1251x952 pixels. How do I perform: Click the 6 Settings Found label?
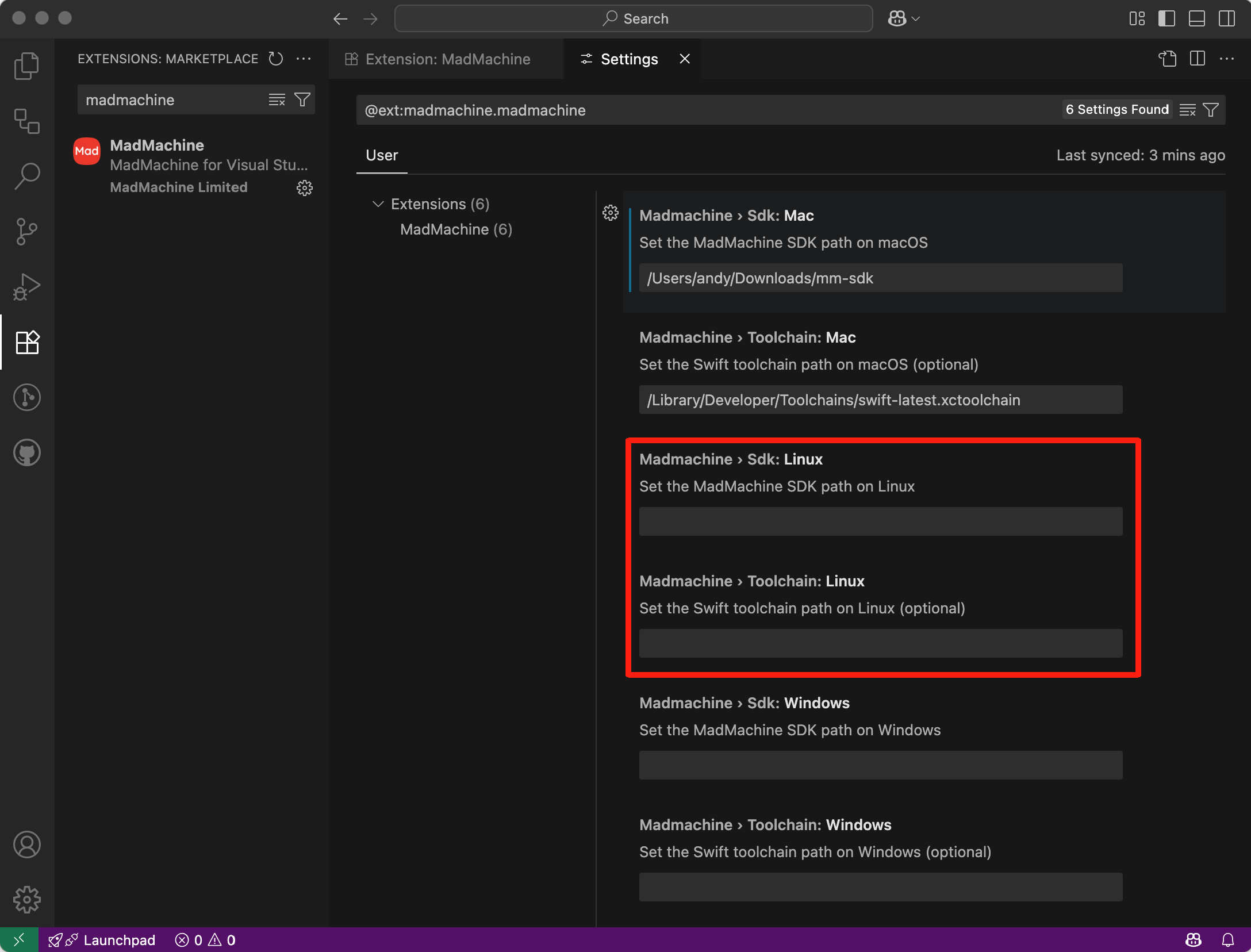coord(1117,109)
